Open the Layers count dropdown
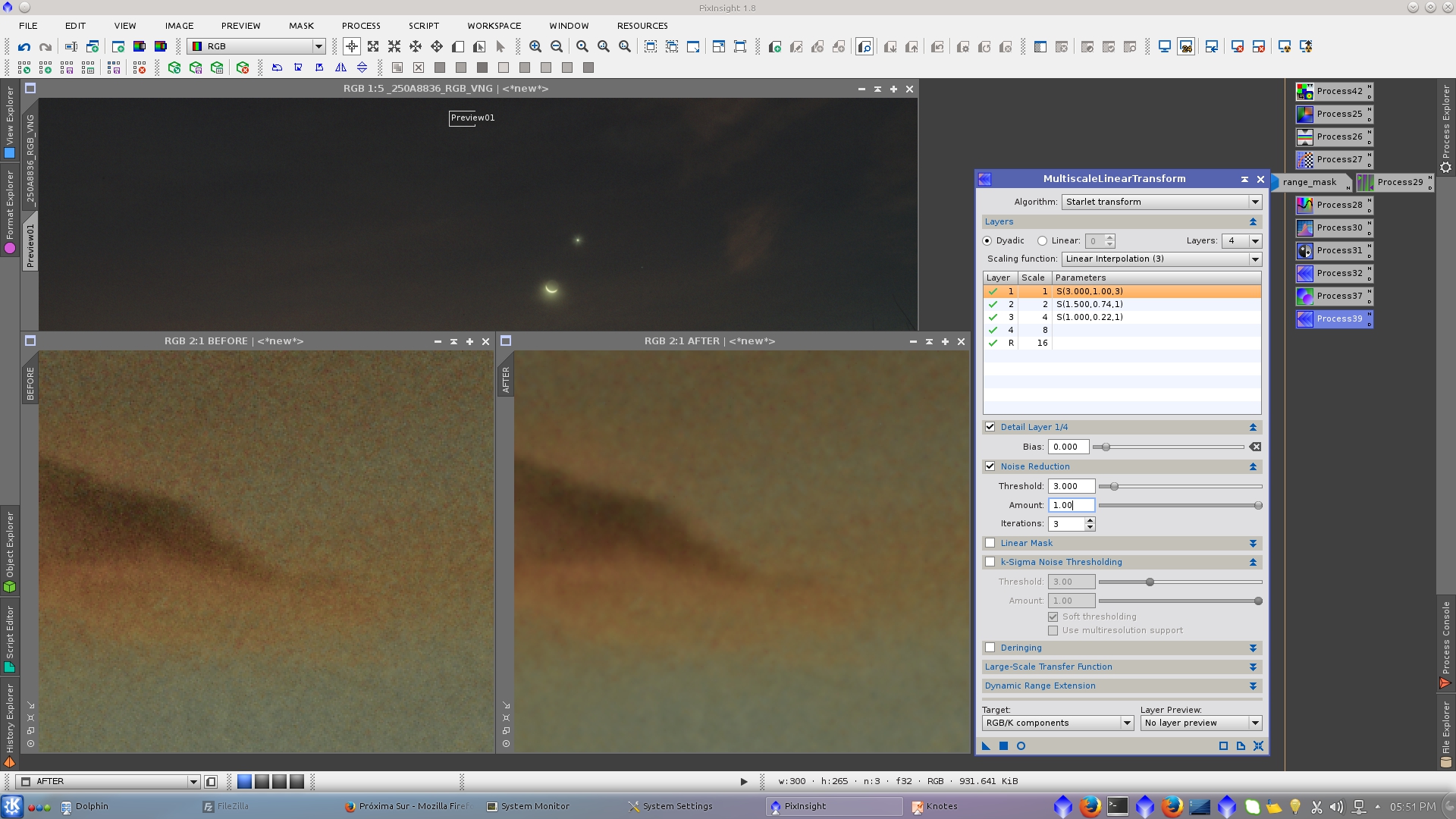Viewport: 1456px width, 819px height. point(1241,240)
